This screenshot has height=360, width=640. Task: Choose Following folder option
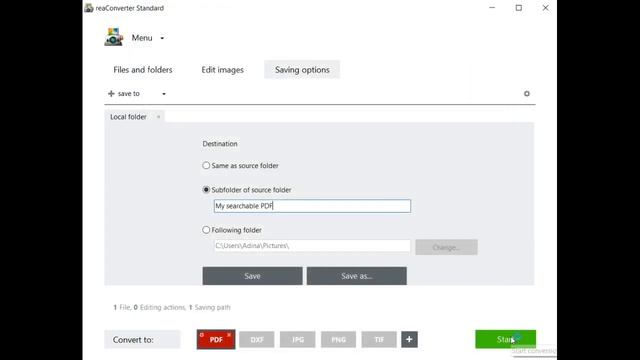pos(206,230)
